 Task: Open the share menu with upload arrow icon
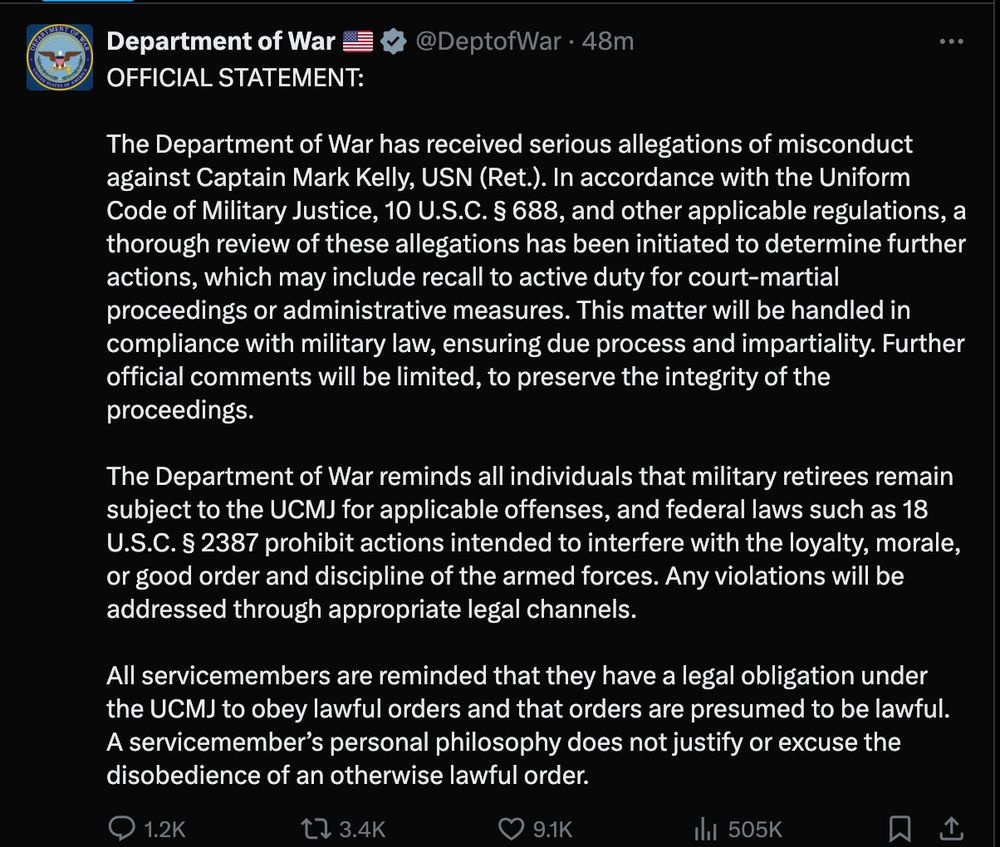click(x=951, y=829)
